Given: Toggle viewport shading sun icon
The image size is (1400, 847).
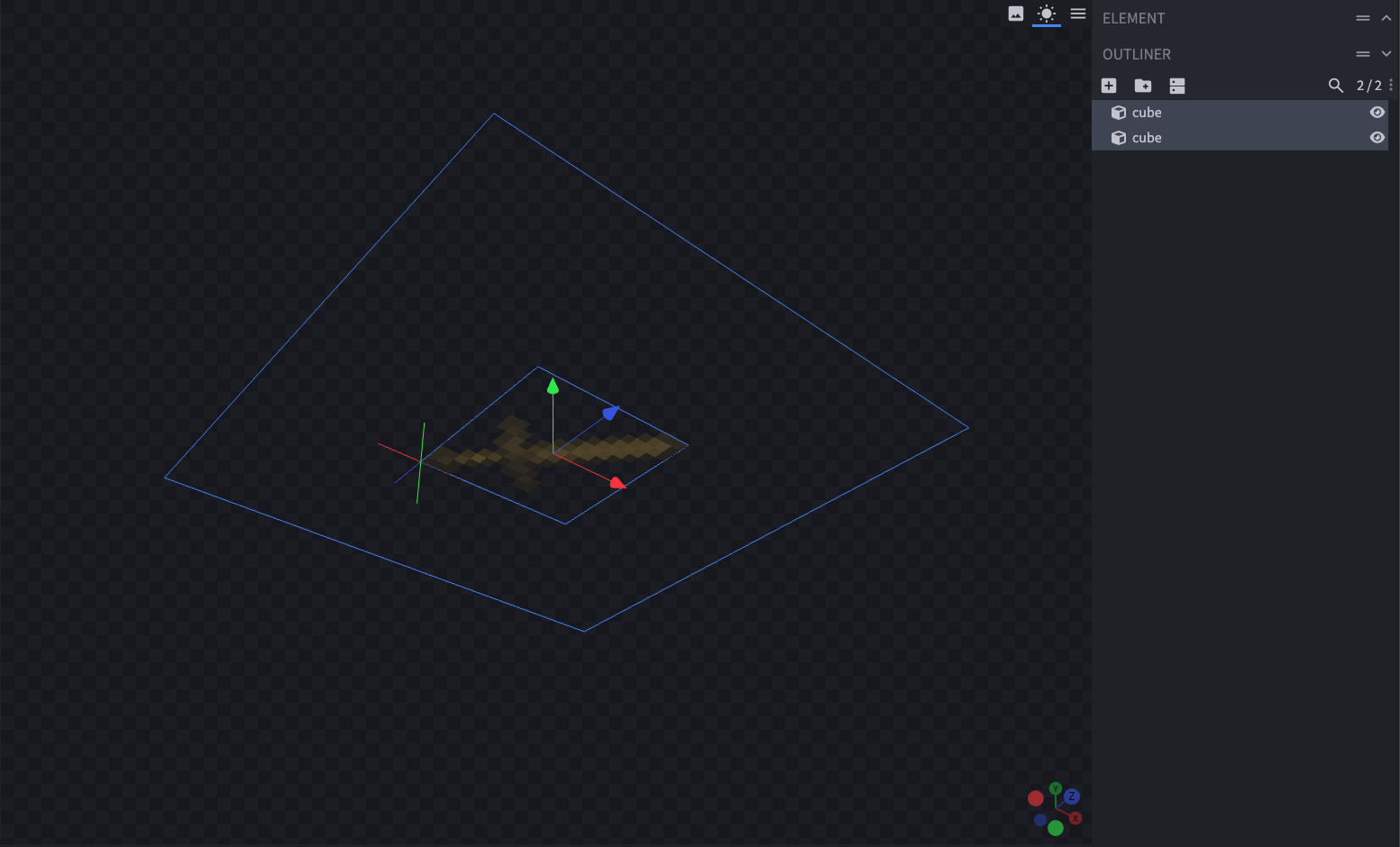Looking at the screenshot, I should [x=1047, y=14].
